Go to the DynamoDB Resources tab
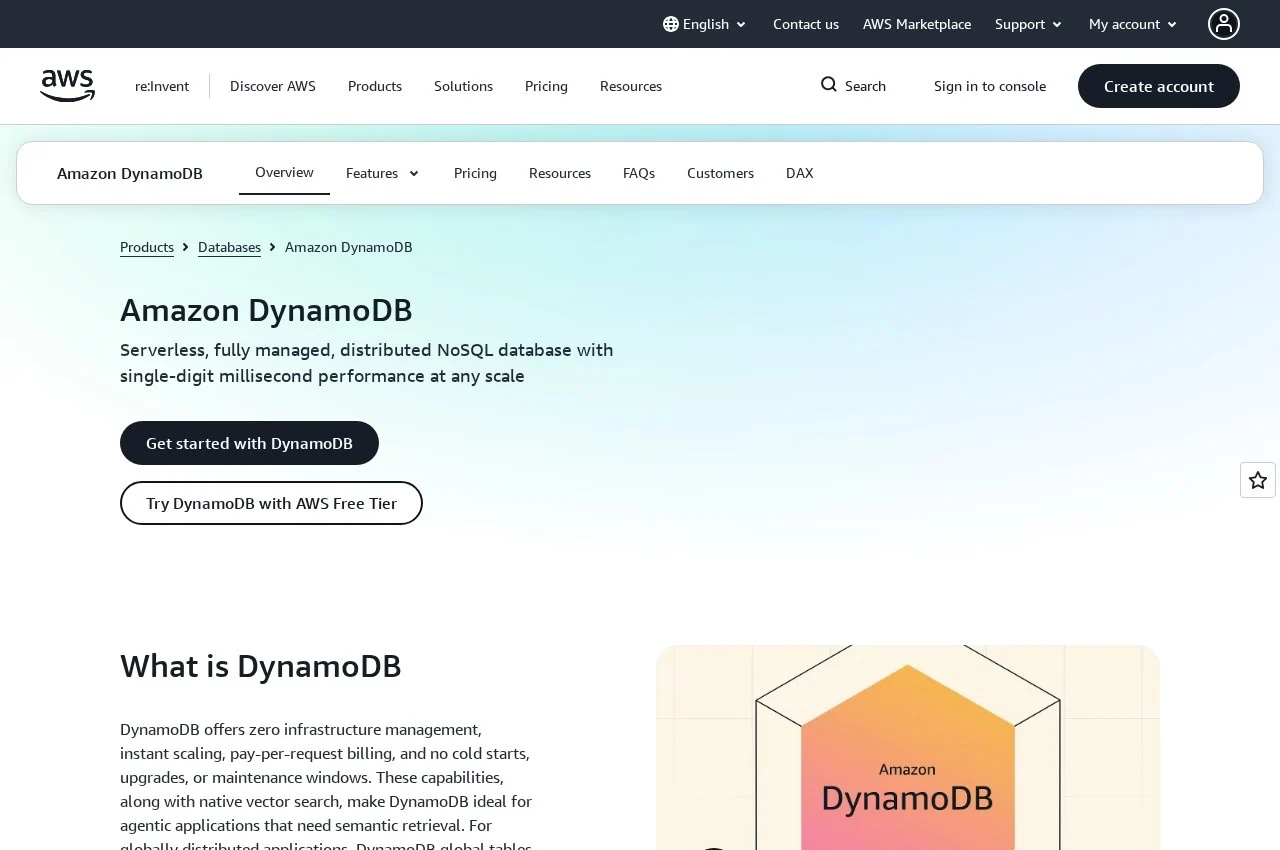Screen dimensions: 1280x850 pyautogui.click(x=560, y=173)
